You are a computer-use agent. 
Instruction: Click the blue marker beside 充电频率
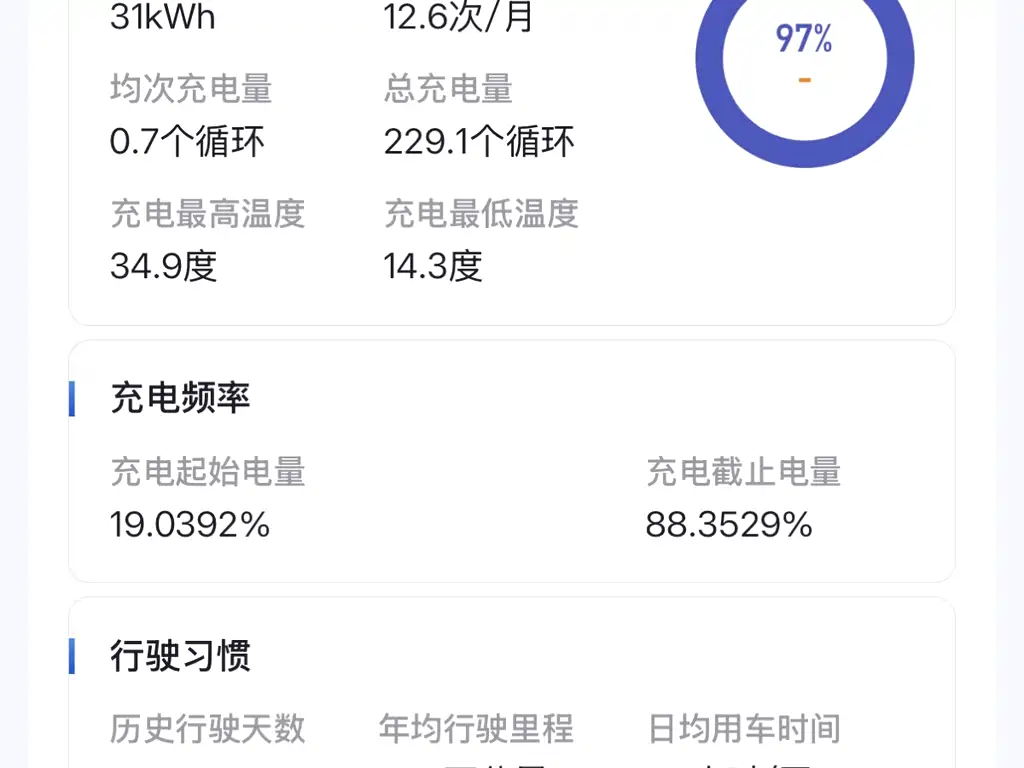click(72, 398)
